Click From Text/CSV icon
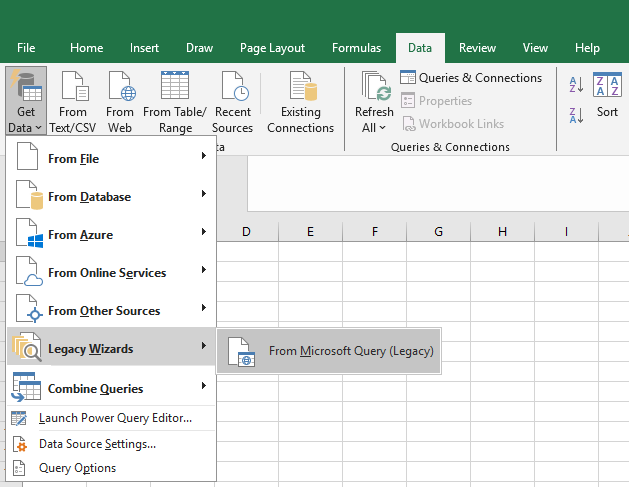This screenshot has width=635, height=487. pos(75,86)
